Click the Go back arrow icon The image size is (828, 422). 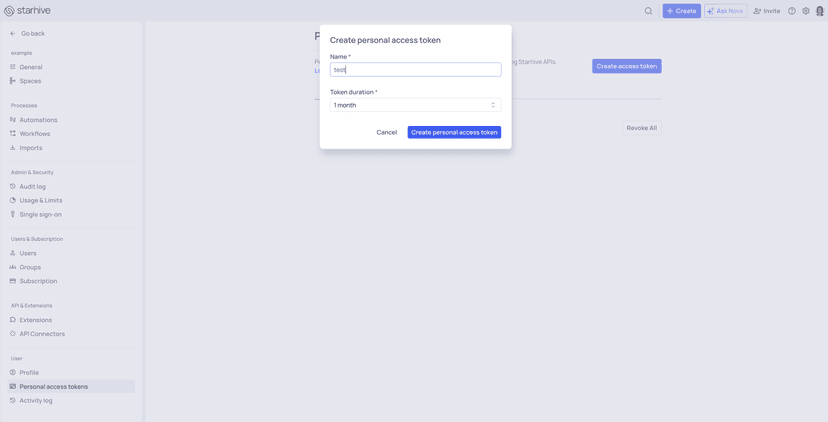(13, 33)
